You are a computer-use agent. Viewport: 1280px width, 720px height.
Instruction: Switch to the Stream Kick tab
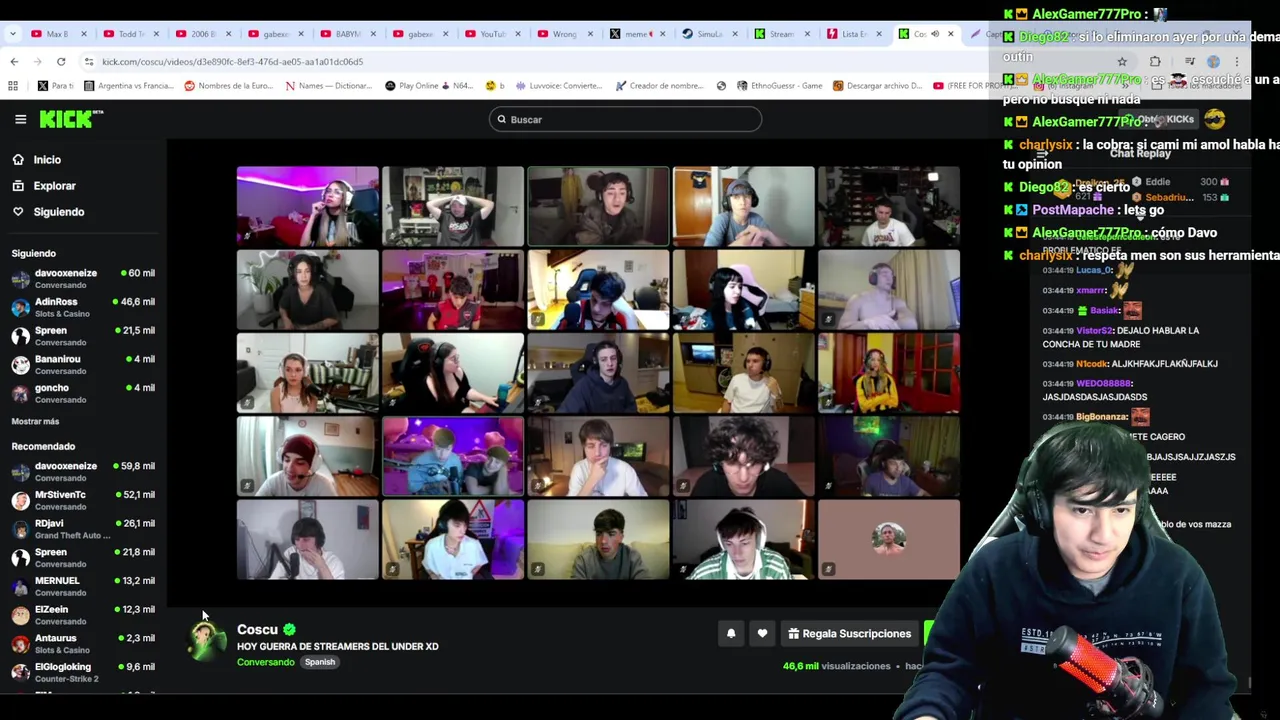pyautogui.click(x=782, y=34)
